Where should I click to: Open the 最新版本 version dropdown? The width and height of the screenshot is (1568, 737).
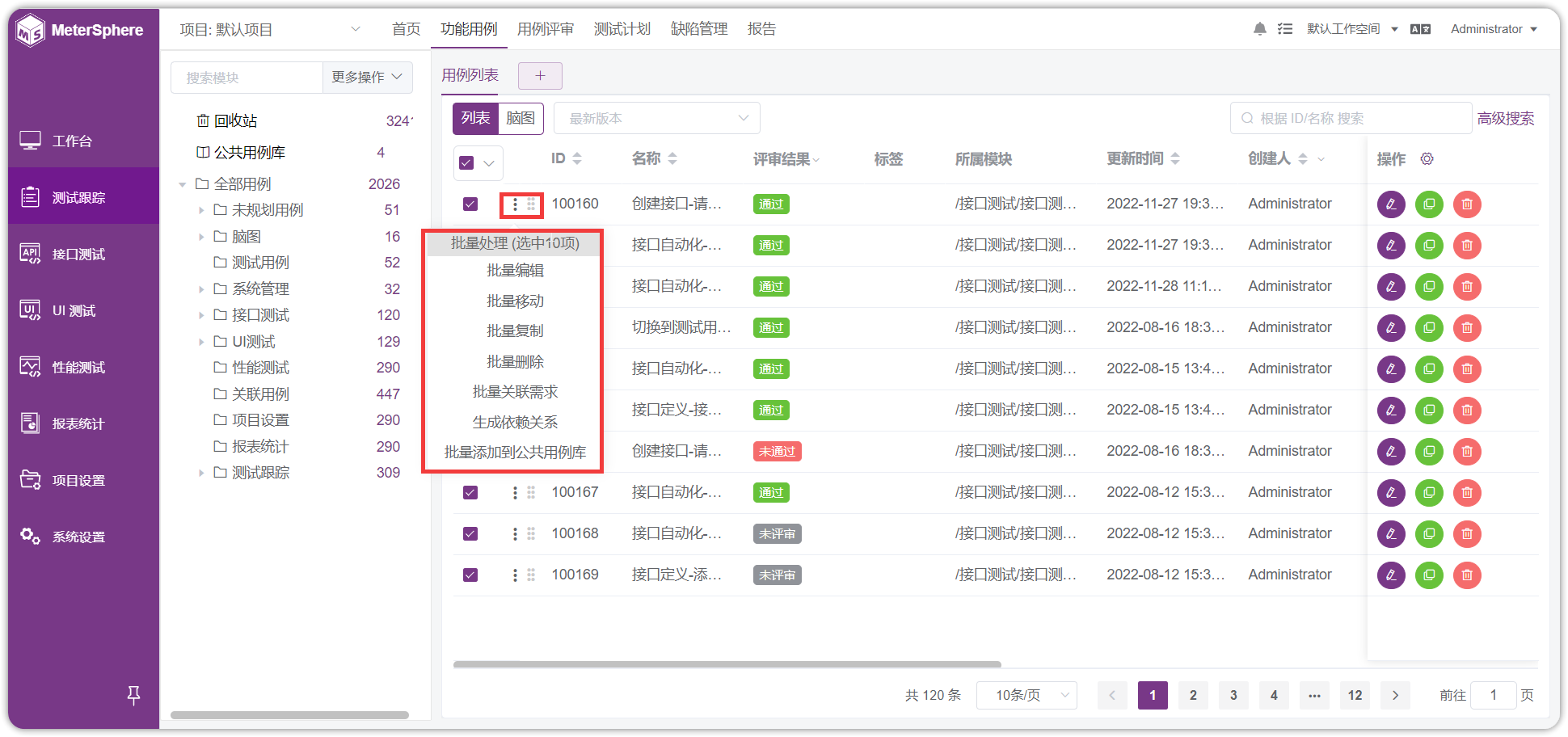[x=657, y=118]
